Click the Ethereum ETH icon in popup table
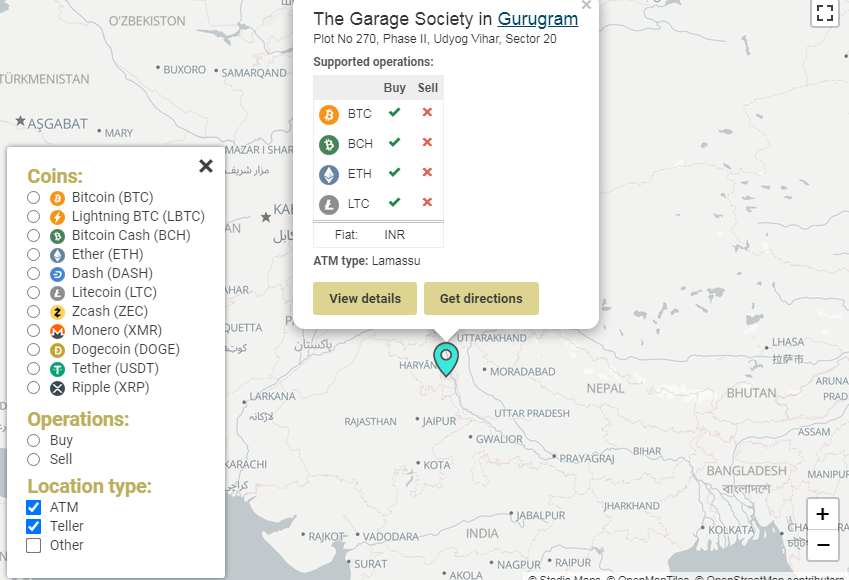This screenshot has width=849, height=580. coord(329,175)
